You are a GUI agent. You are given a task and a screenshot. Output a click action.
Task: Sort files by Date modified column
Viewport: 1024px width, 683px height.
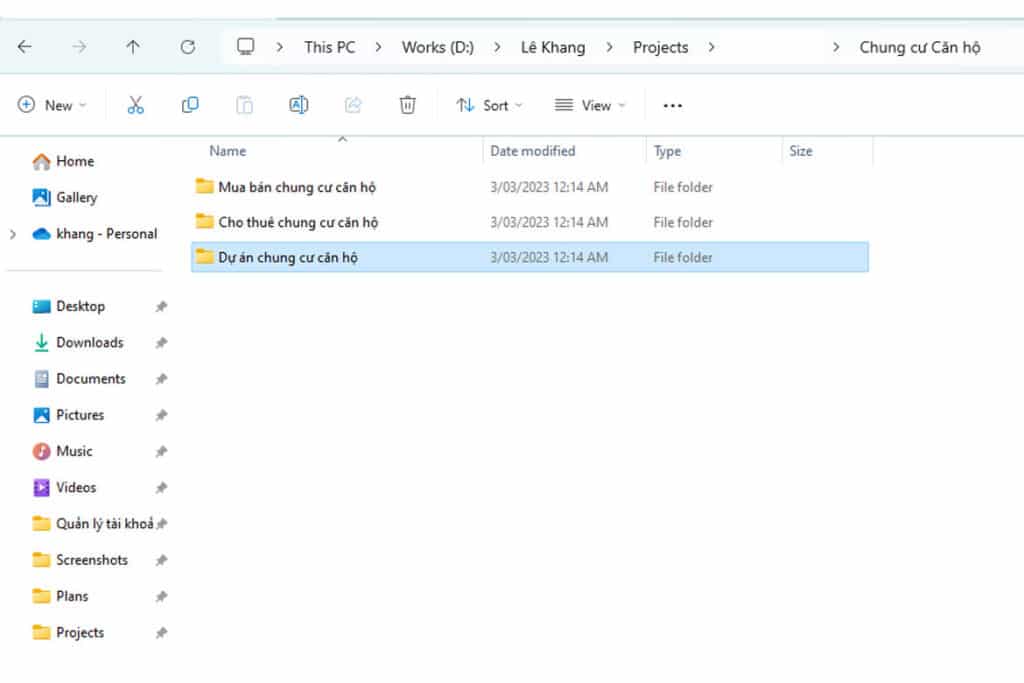[533, 151]
